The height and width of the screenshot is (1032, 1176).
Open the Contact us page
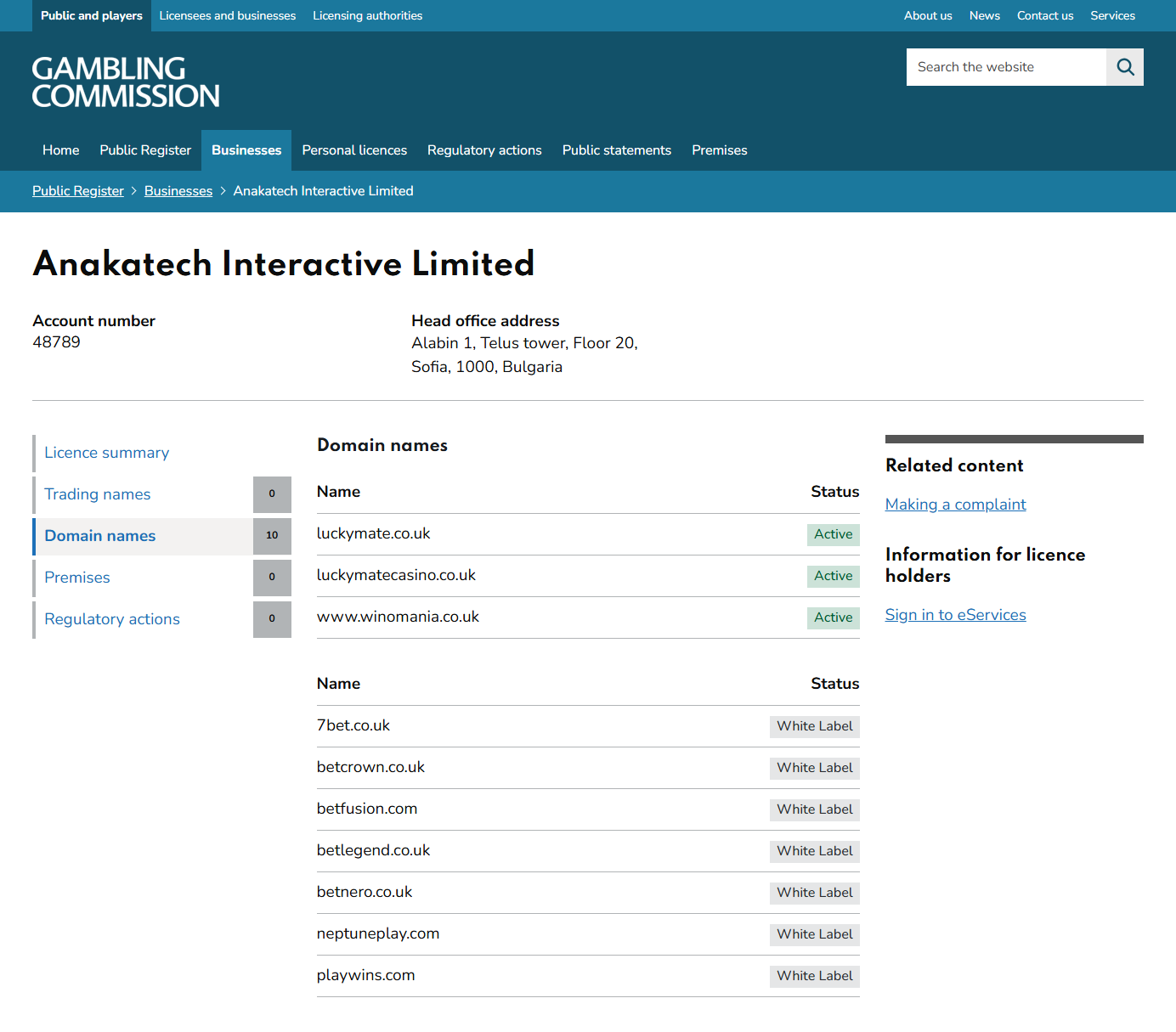(x=1045, y=15)
